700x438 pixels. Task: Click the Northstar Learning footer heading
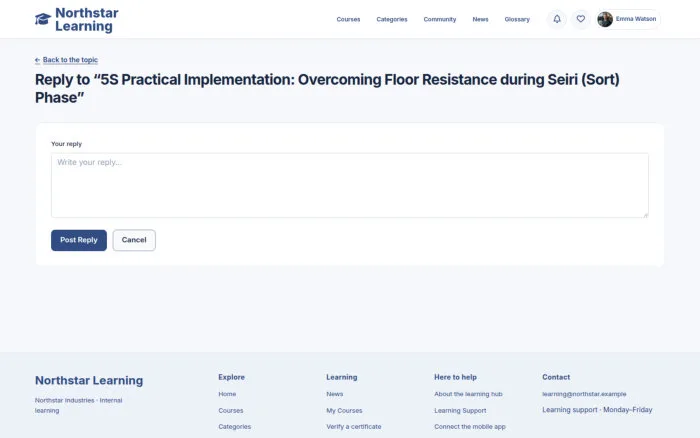[89, 380]
